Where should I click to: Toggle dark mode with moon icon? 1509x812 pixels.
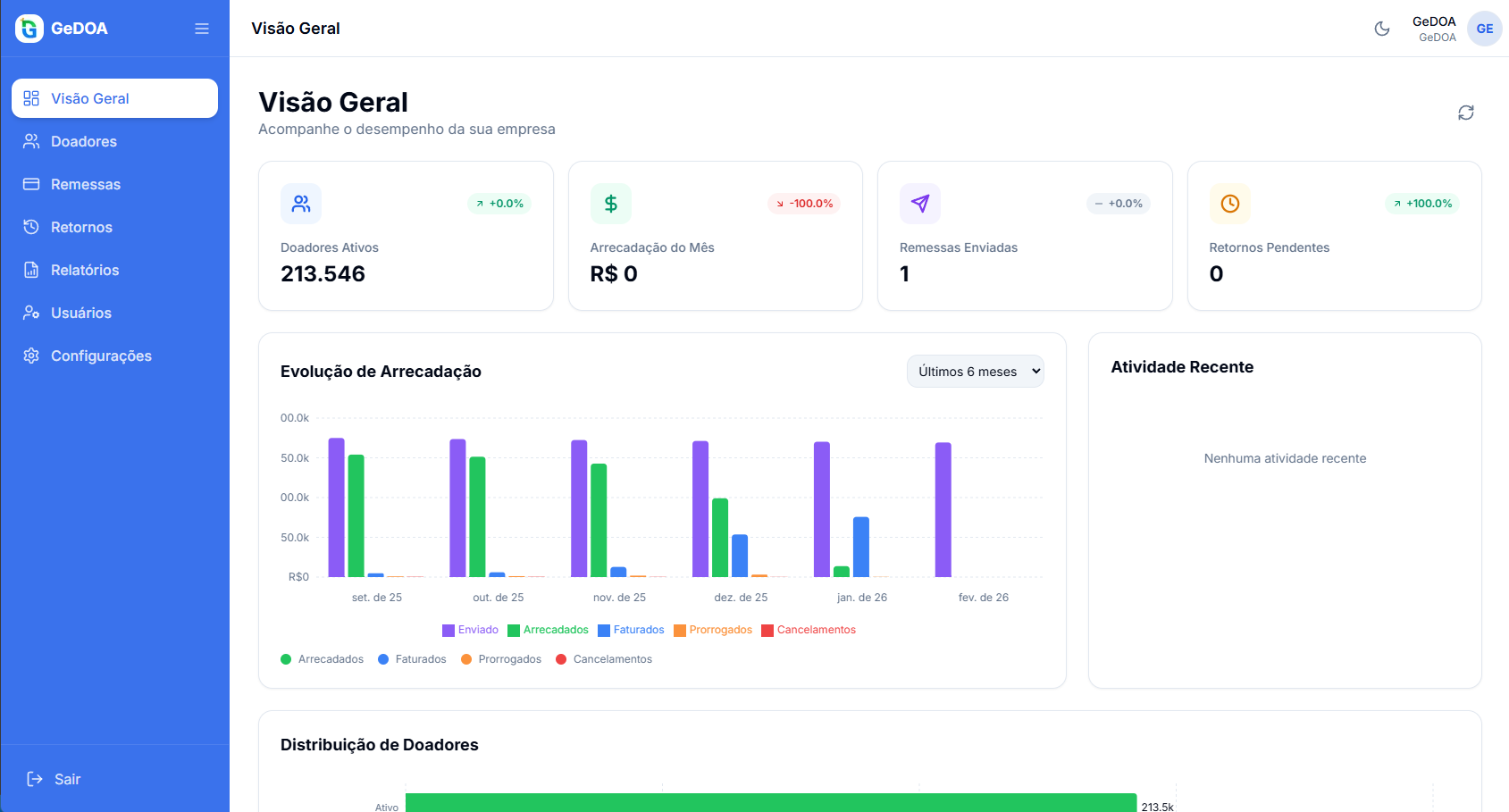(1381, 29)
